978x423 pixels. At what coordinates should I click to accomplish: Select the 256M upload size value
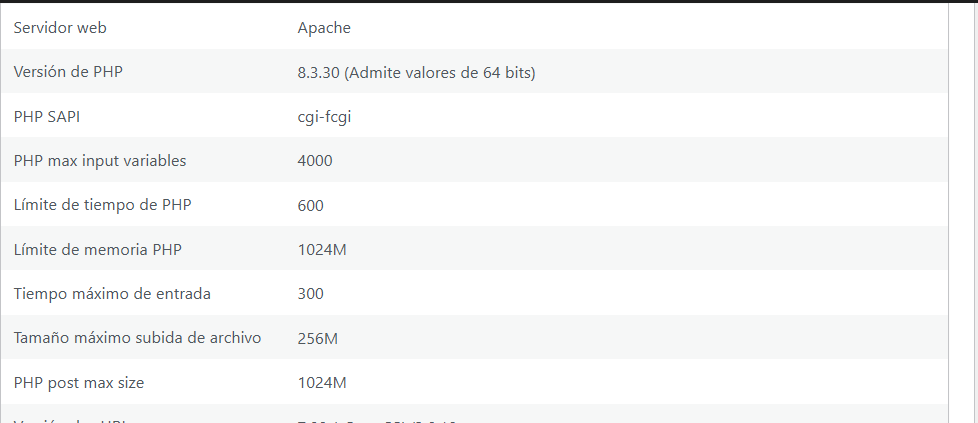pos(317,339)
